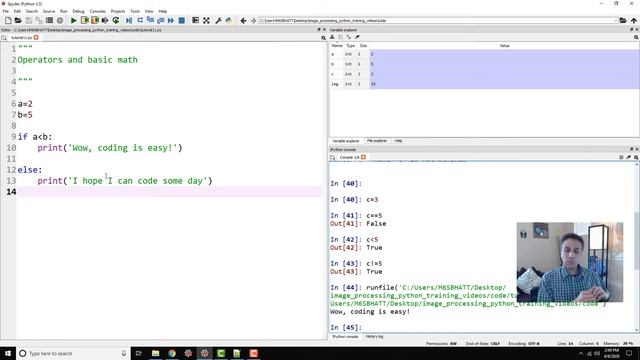Stop debugging with the blue square icon

(182, 20)
